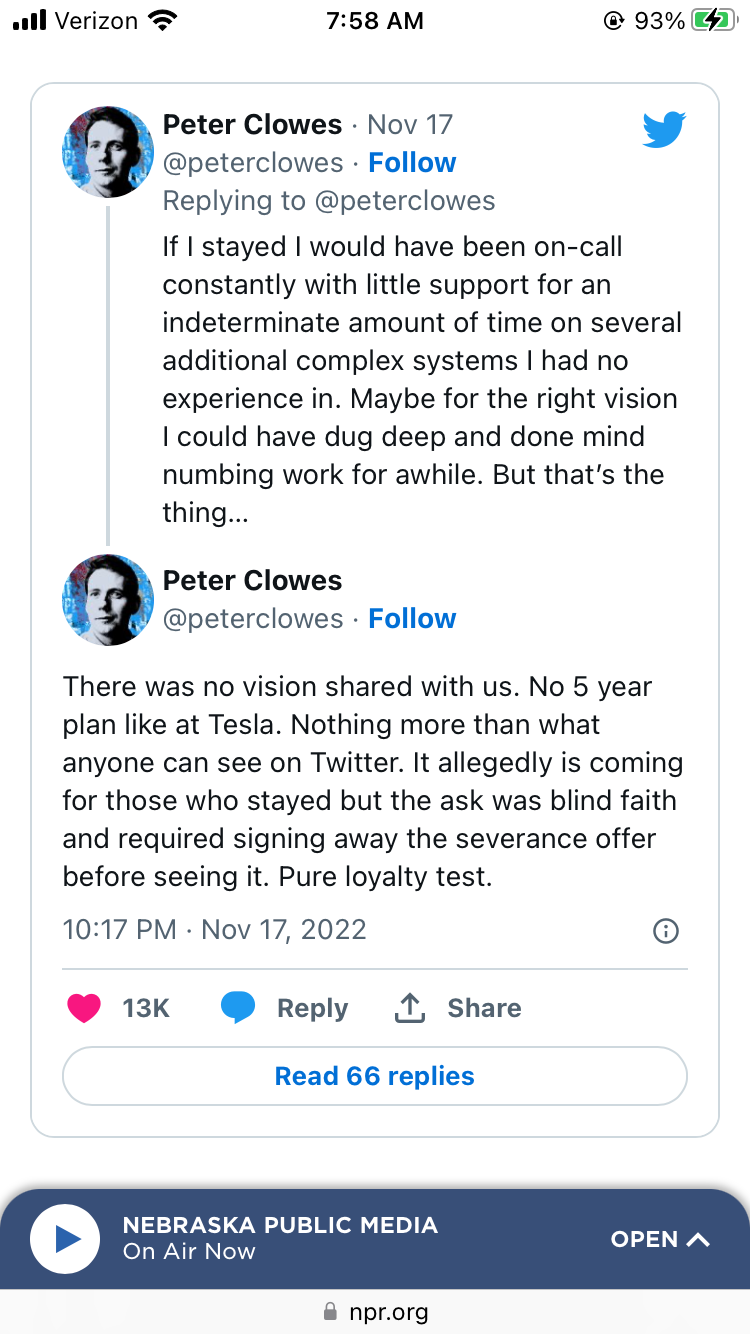Click the Share label
The height and width of the screenshot is (1334, 750).
(484, 1008)
